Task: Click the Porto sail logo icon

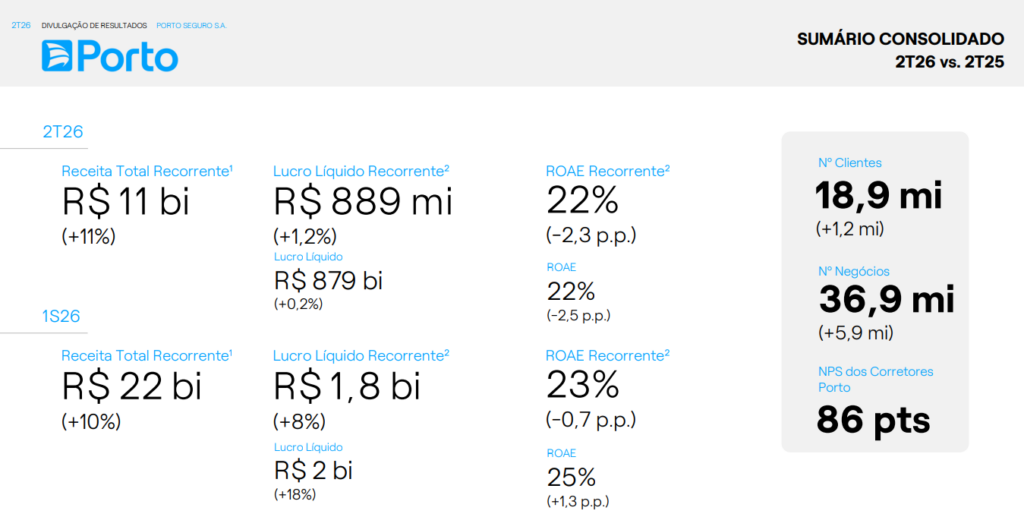Action: coord(57,56)
